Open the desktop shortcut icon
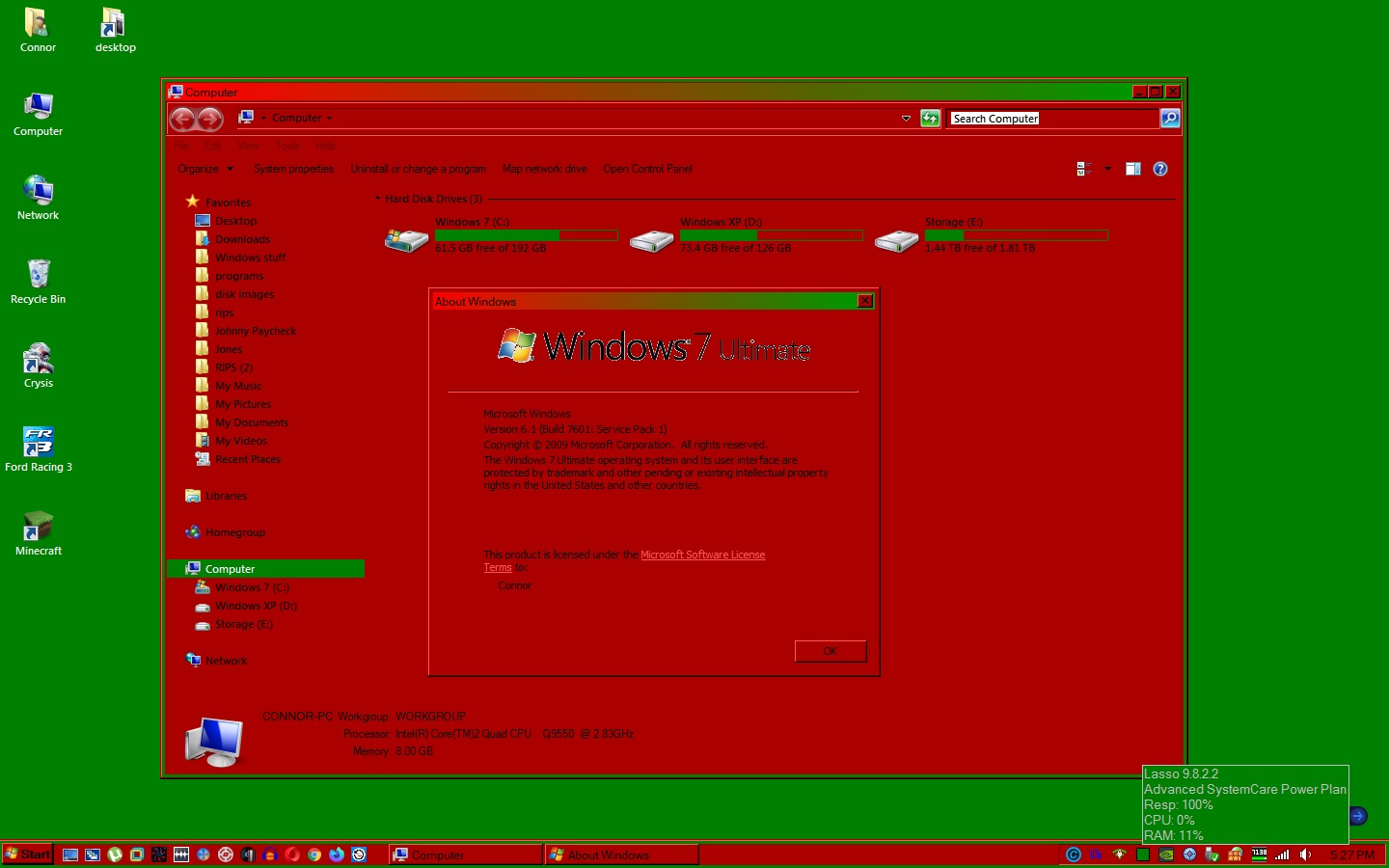This screenshot has width=1389, height=868. 115,31
